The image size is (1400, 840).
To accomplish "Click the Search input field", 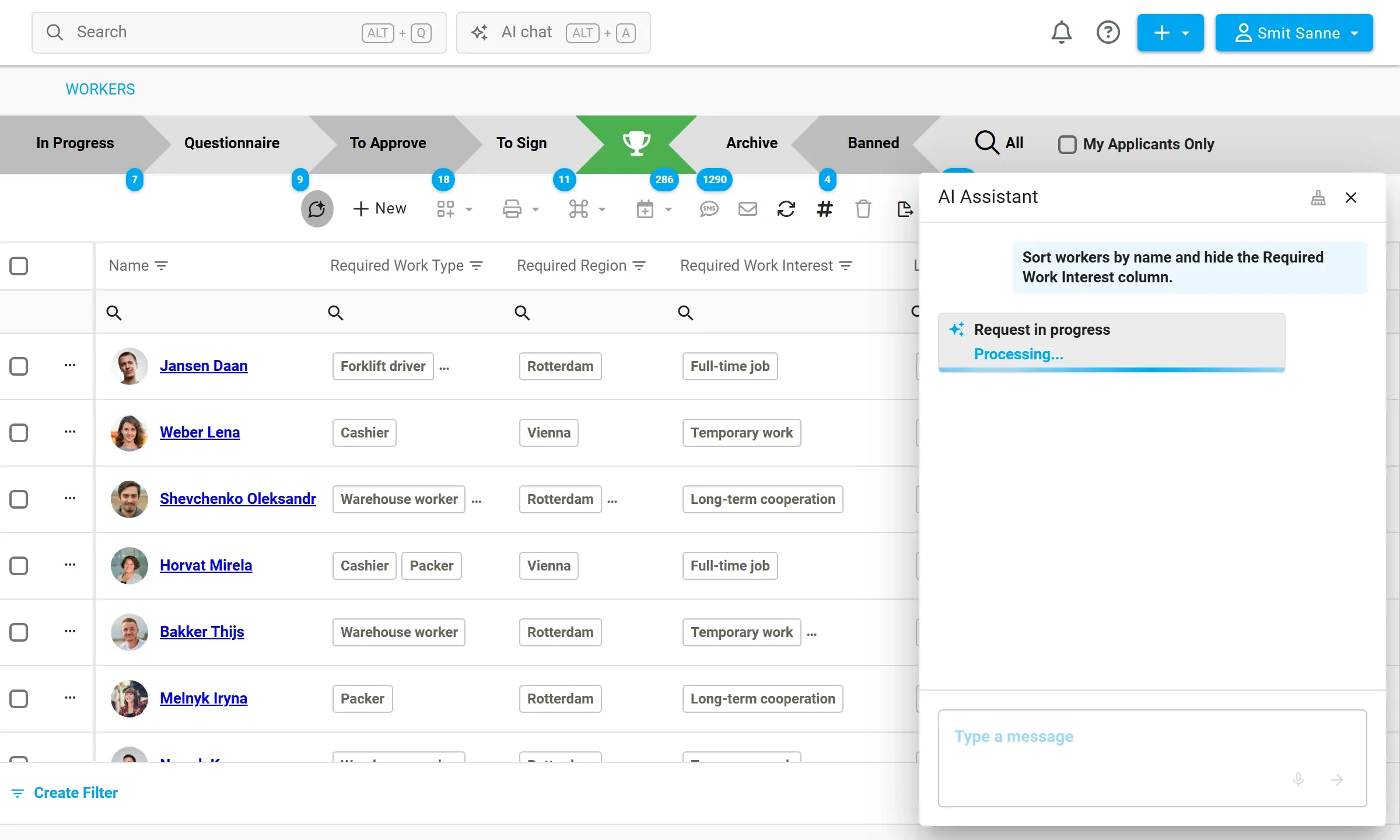I will [239, 33].
